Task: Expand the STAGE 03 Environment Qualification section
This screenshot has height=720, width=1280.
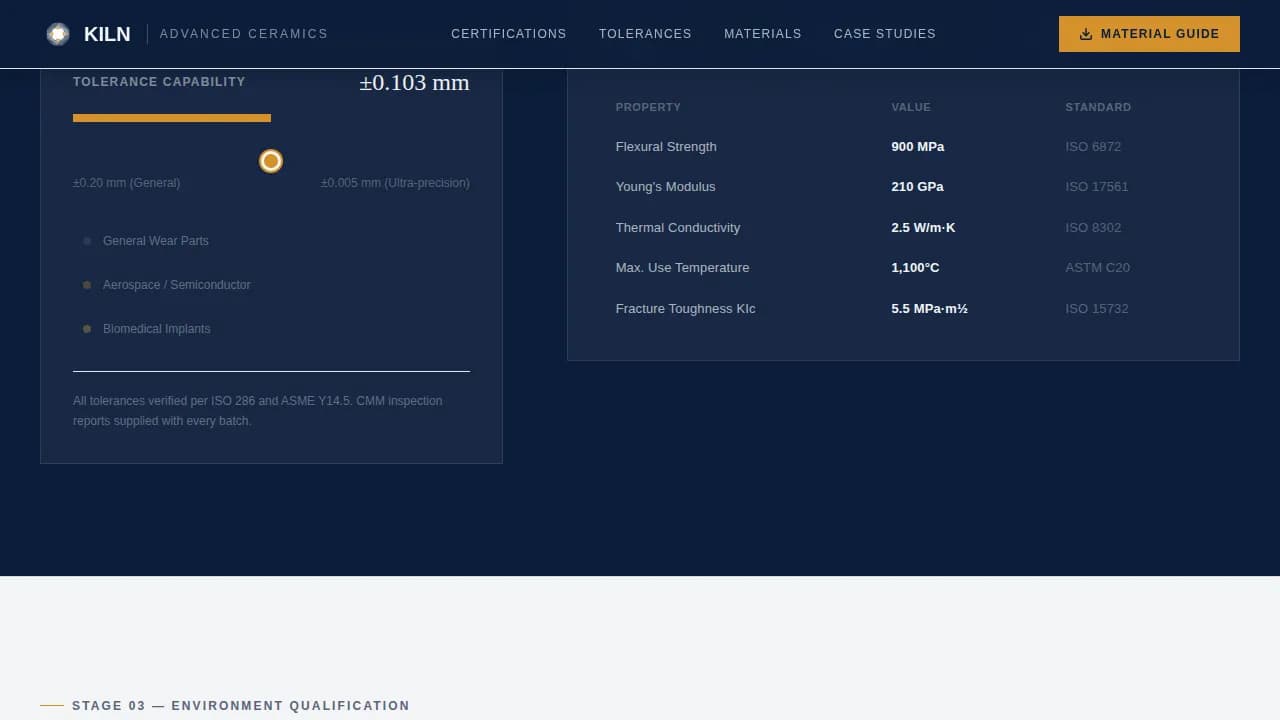Action: point(240,705)
